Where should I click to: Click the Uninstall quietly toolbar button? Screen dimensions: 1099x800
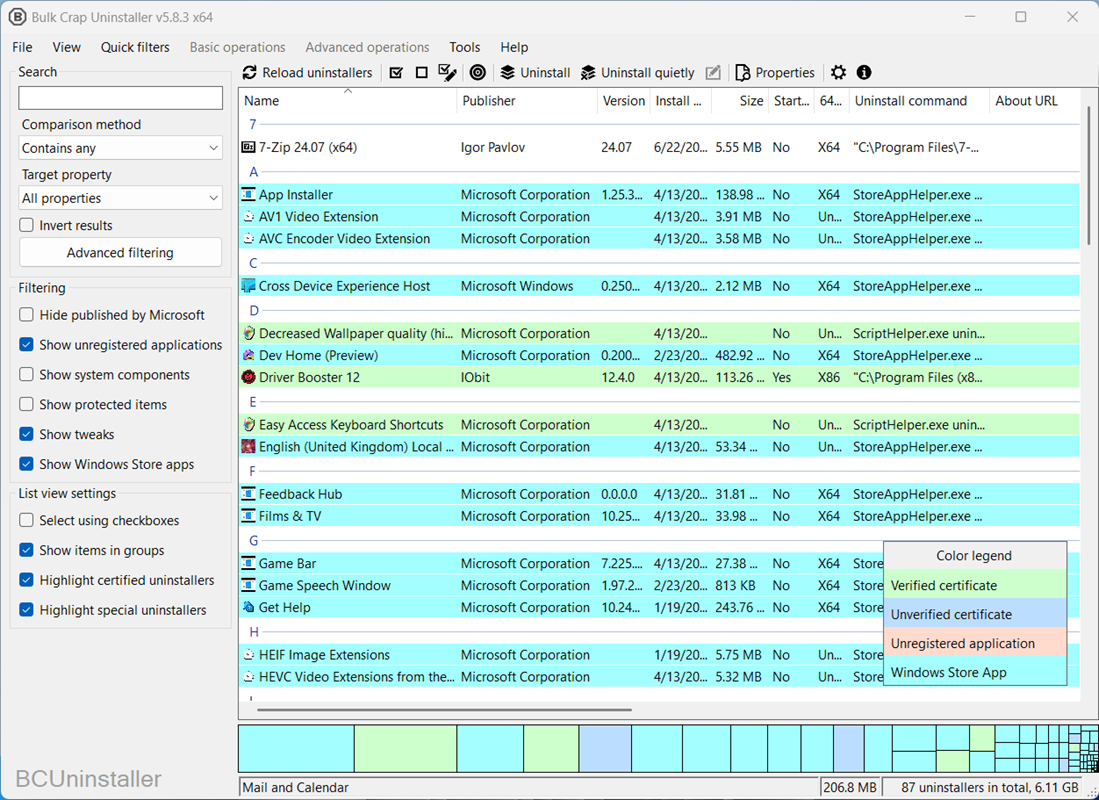coord(637,73)
